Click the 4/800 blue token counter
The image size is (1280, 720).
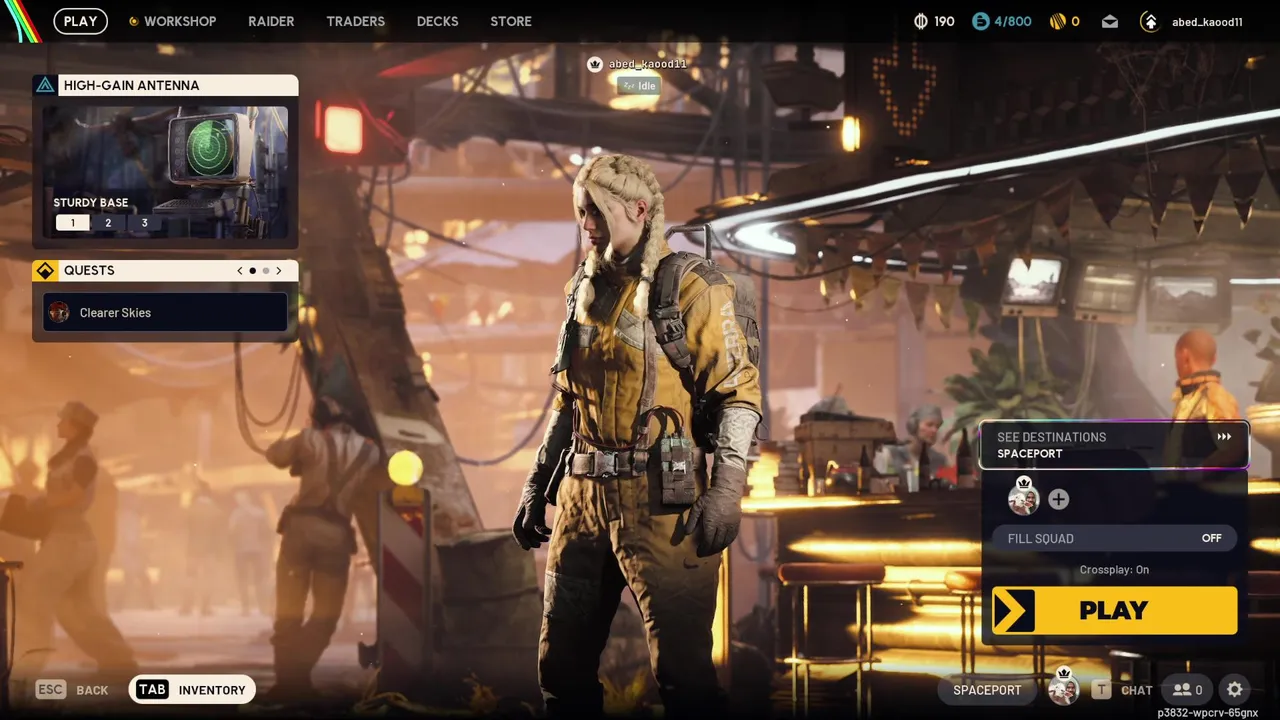1001,21
